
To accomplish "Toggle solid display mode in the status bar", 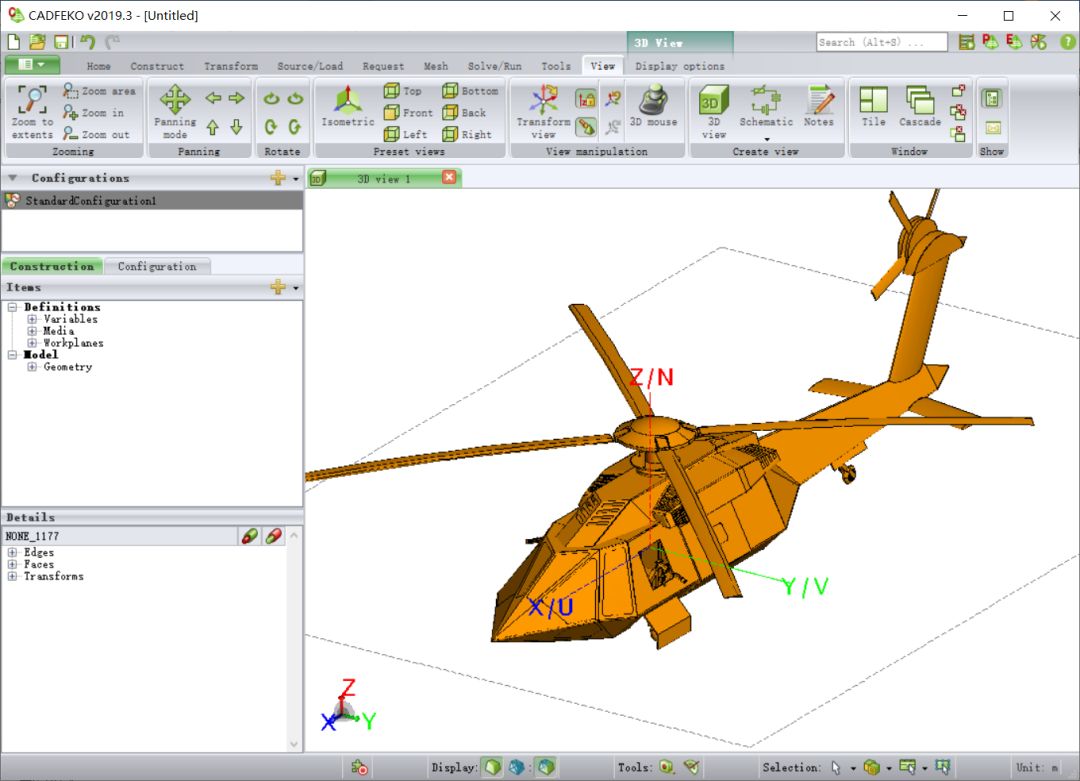I will click(492, 767).
